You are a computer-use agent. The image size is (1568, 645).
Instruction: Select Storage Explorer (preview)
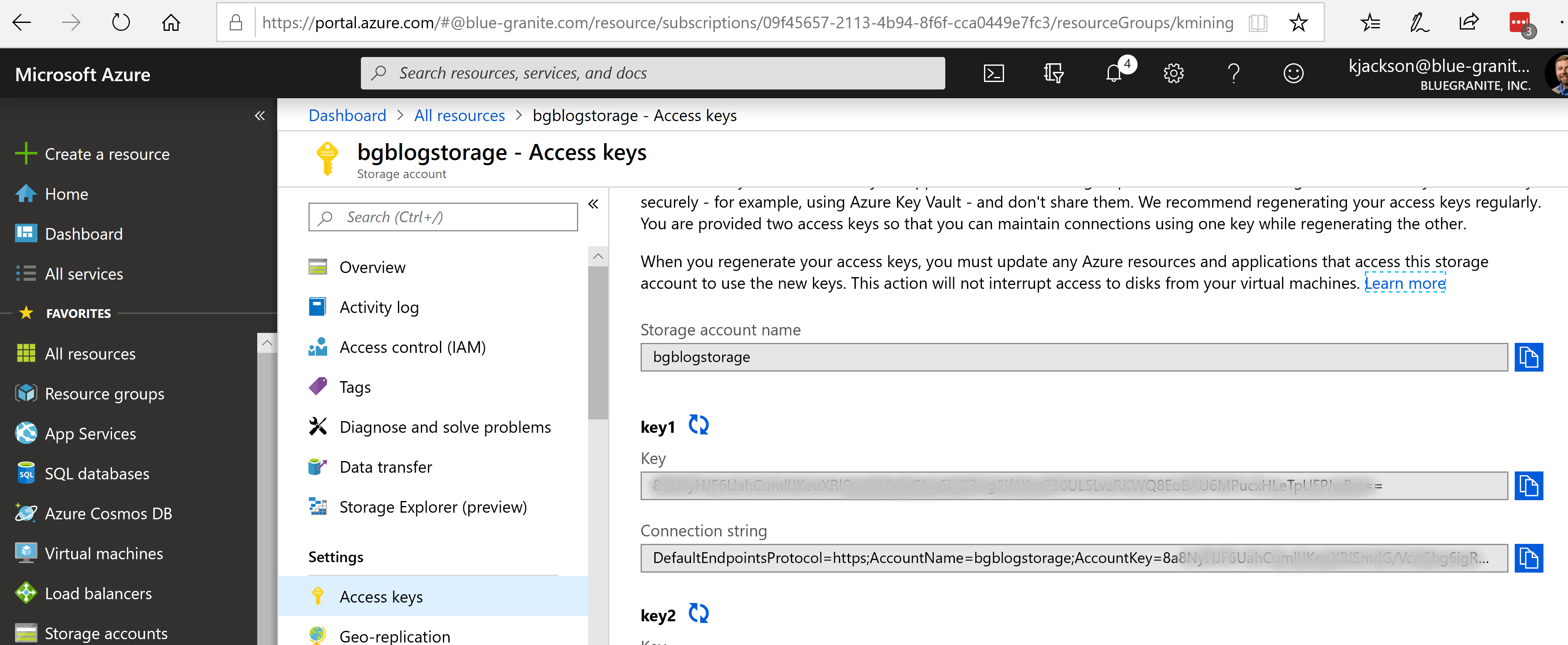coord(433,506)
